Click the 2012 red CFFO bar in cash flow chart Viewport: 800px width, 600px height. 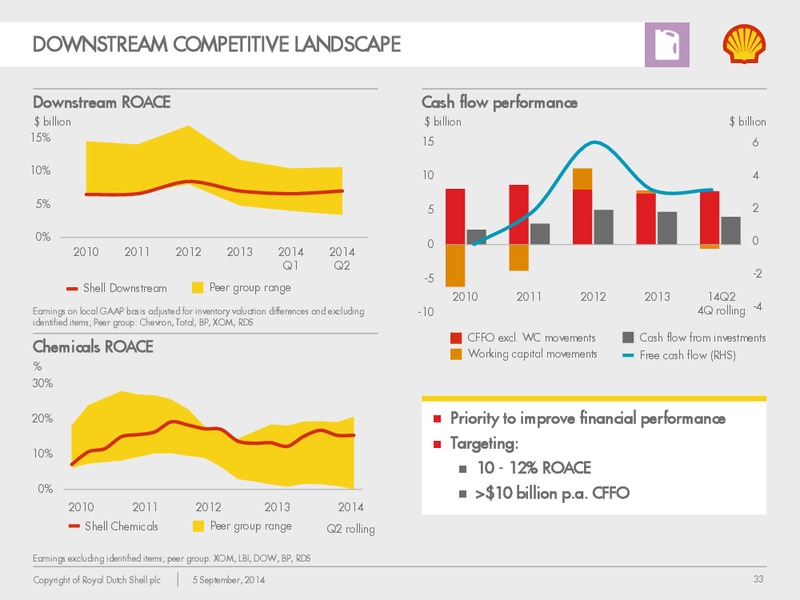(583, 217)
